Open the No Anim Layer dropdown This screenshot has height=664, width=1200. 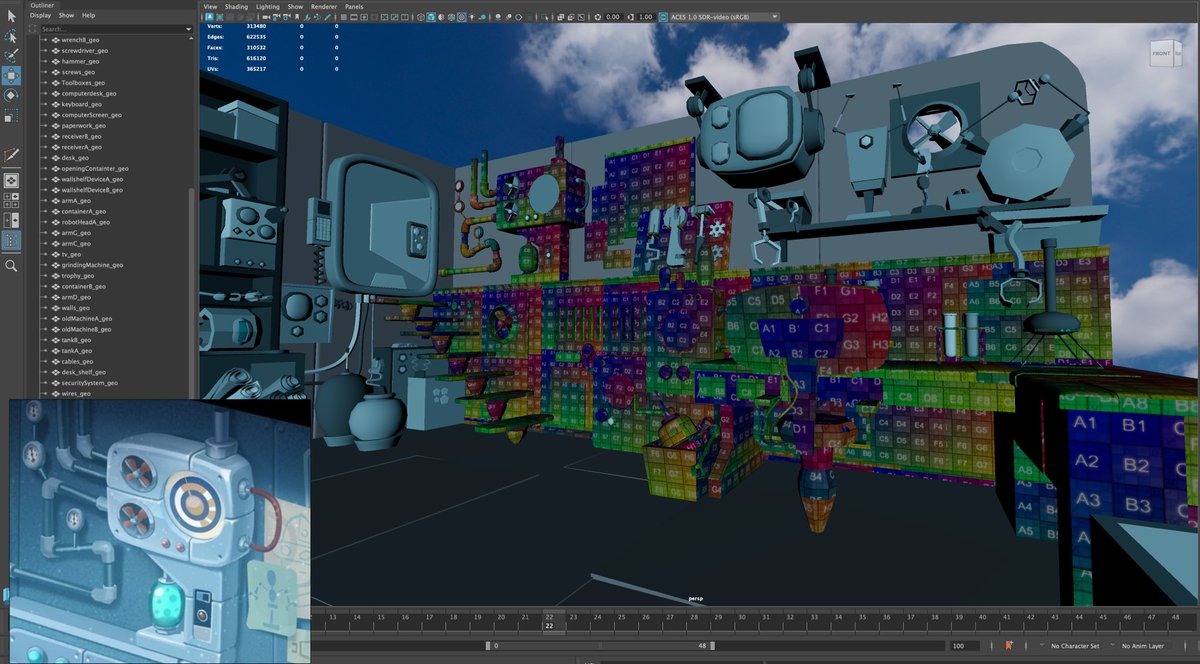click(x=1141, y=645)
